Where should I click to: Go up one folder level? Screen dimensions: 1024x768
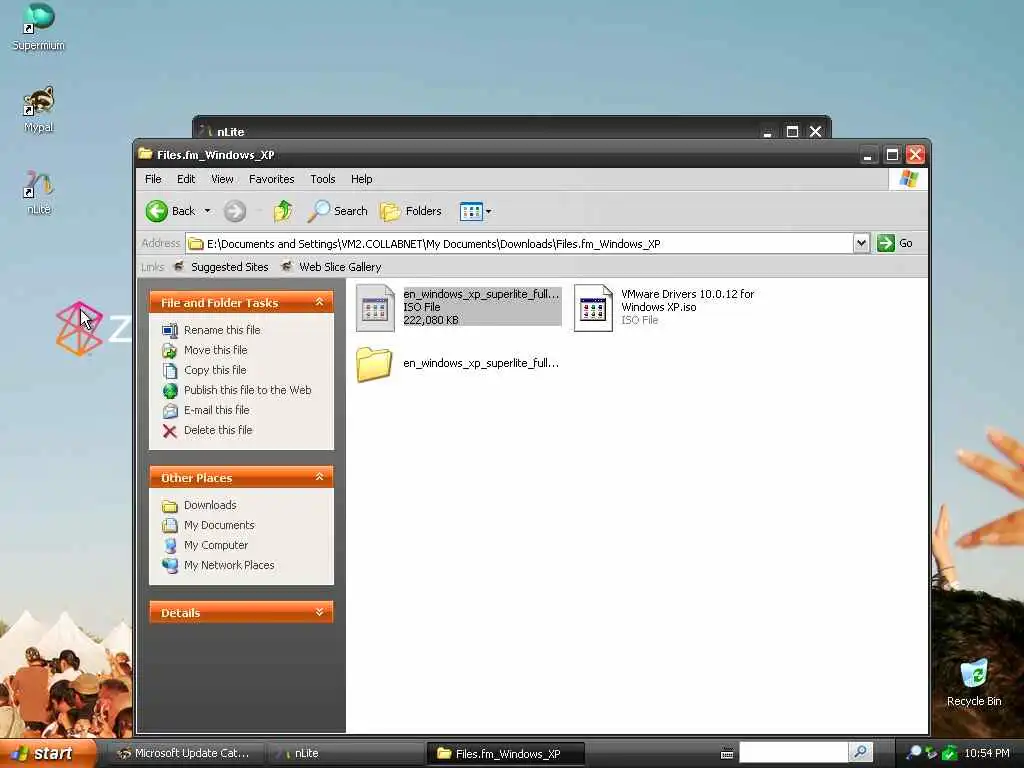(x=283, y=211)
